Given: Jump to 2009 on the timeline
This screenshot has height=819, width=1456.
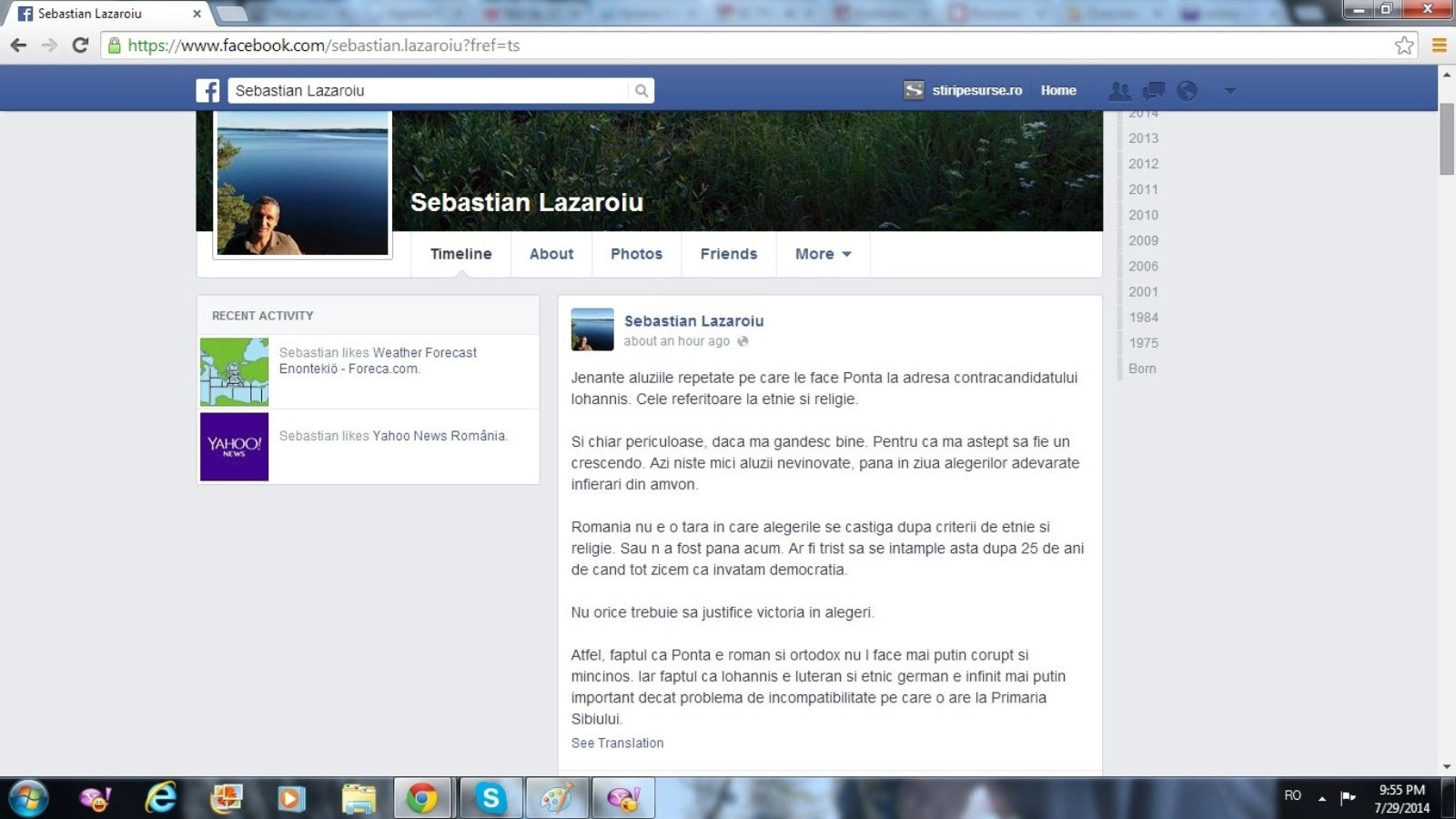Looking at the screenshot, I should click(x=1143, y=240).
